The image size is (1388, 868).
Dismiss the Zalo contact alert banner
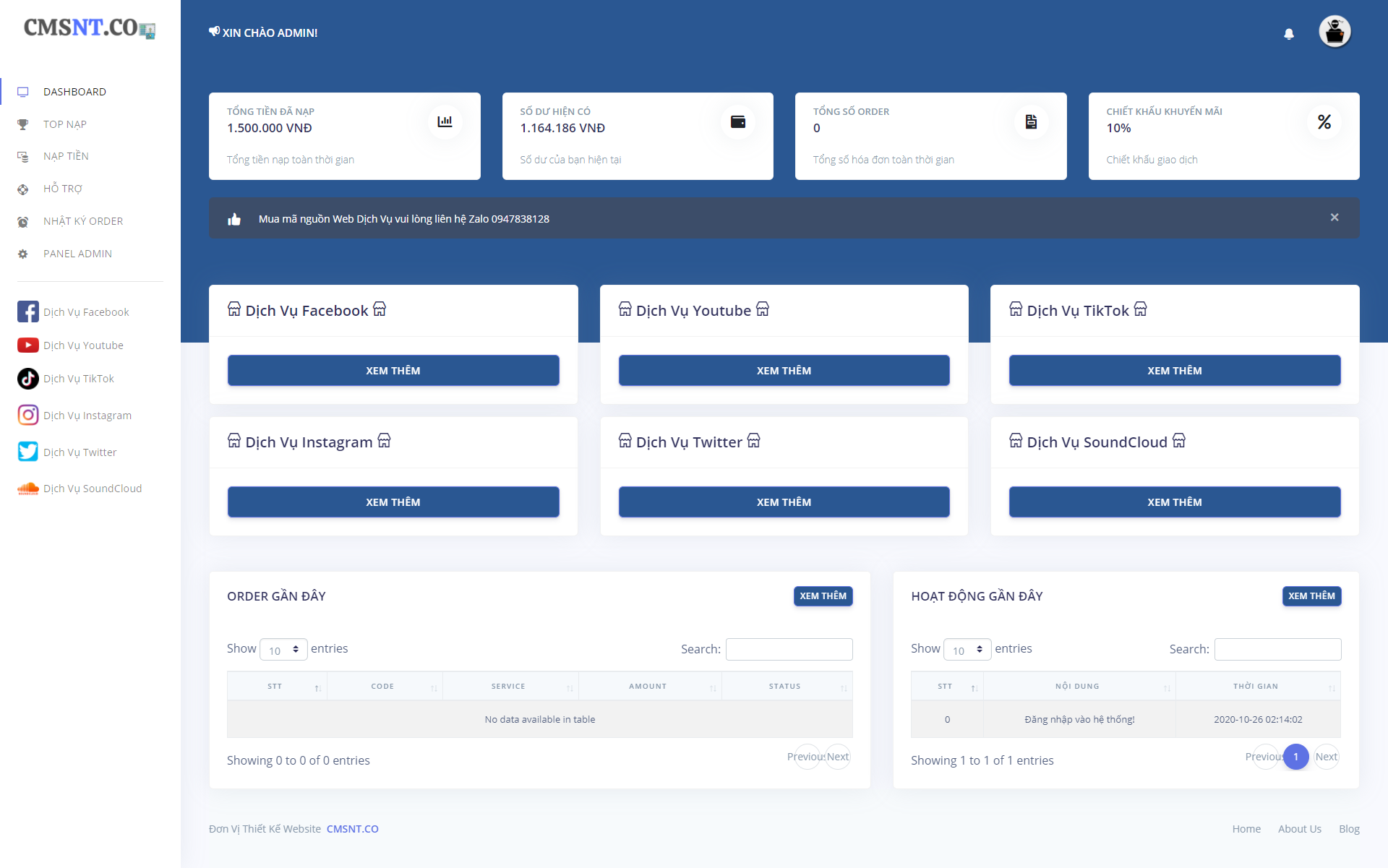(x=1334, y=218)
